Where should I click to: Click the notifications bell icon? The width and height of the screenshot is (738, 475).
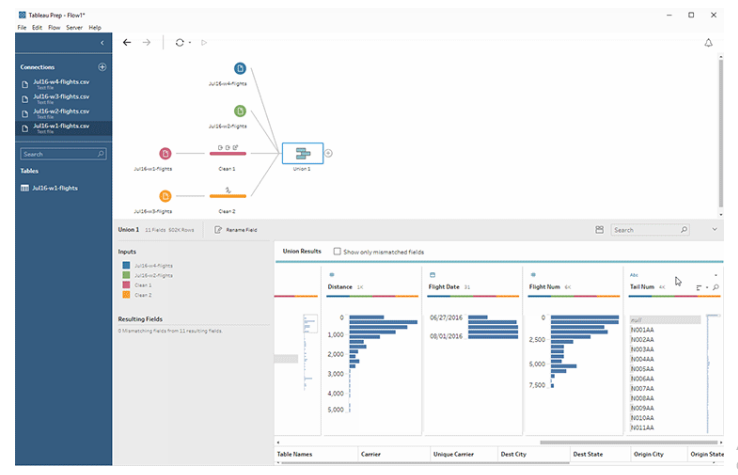coord(708,43)
